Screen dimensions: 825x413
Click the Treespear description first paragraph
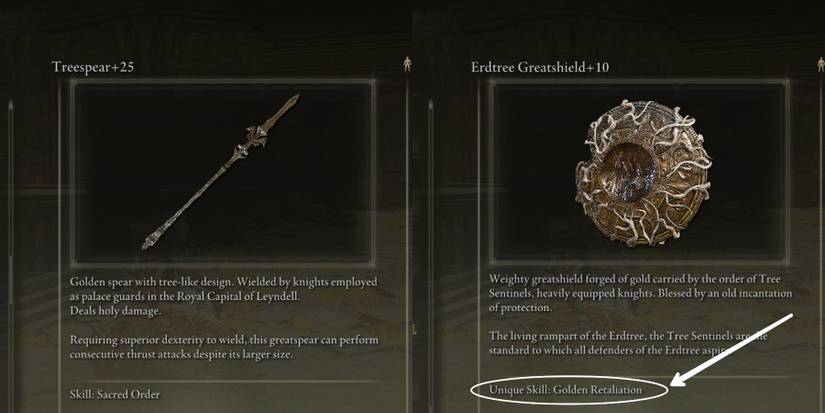click(x=224, y=296)
